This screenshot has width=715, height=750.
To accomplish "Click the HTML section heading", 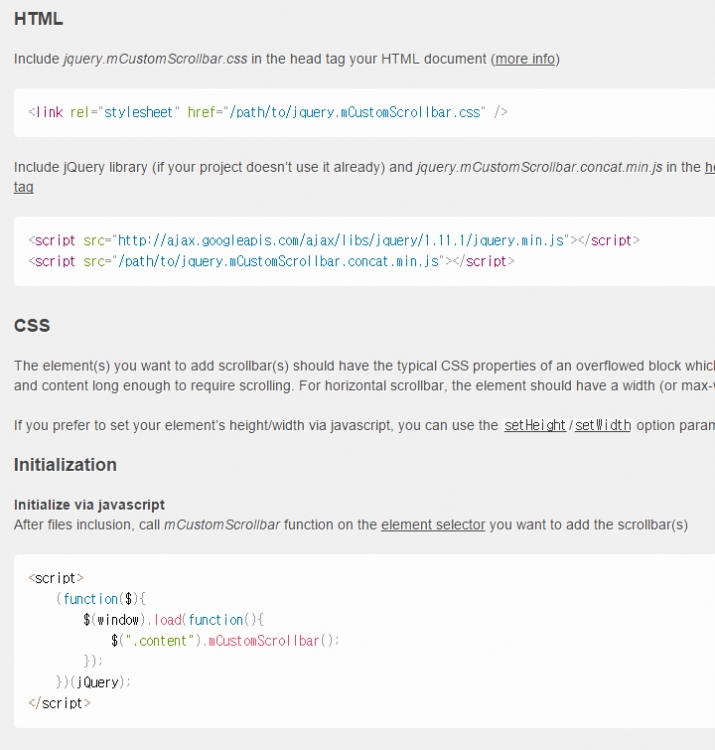I will click(38, 19).
